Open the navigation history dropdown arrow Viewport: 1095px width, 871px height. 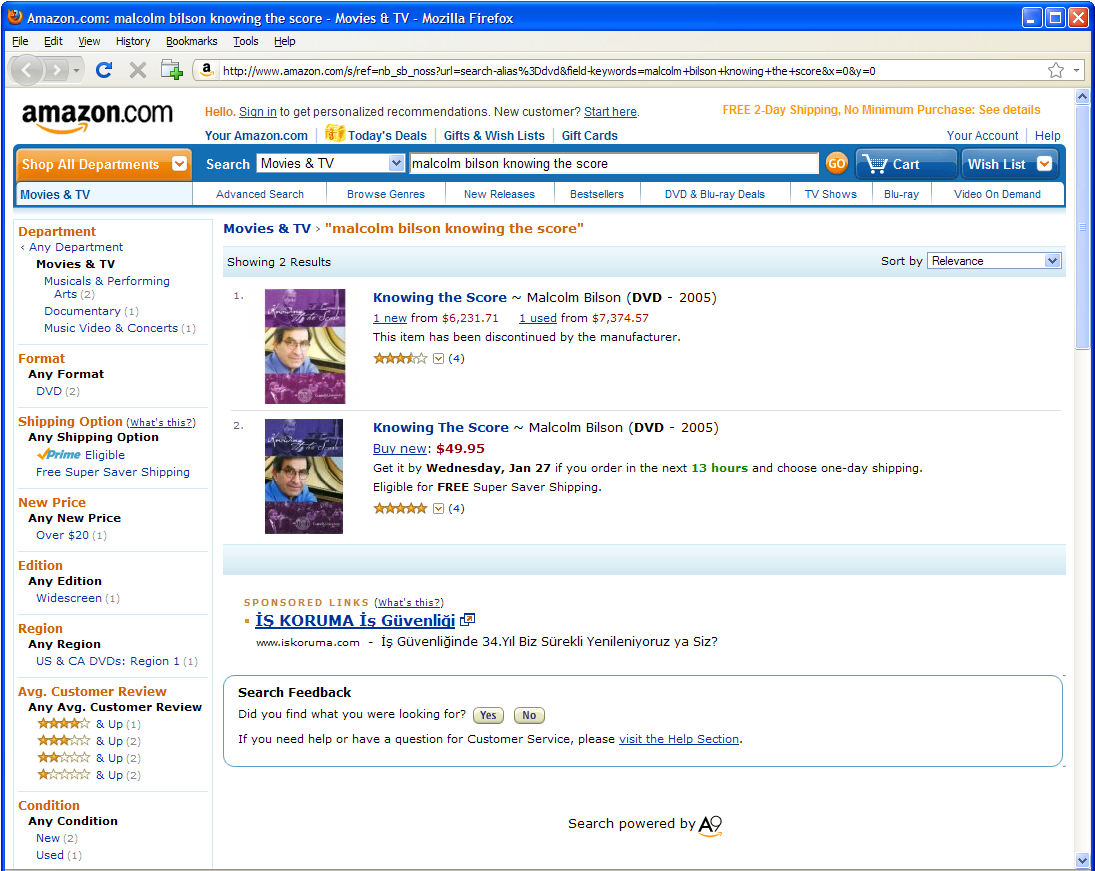point(76,70)
